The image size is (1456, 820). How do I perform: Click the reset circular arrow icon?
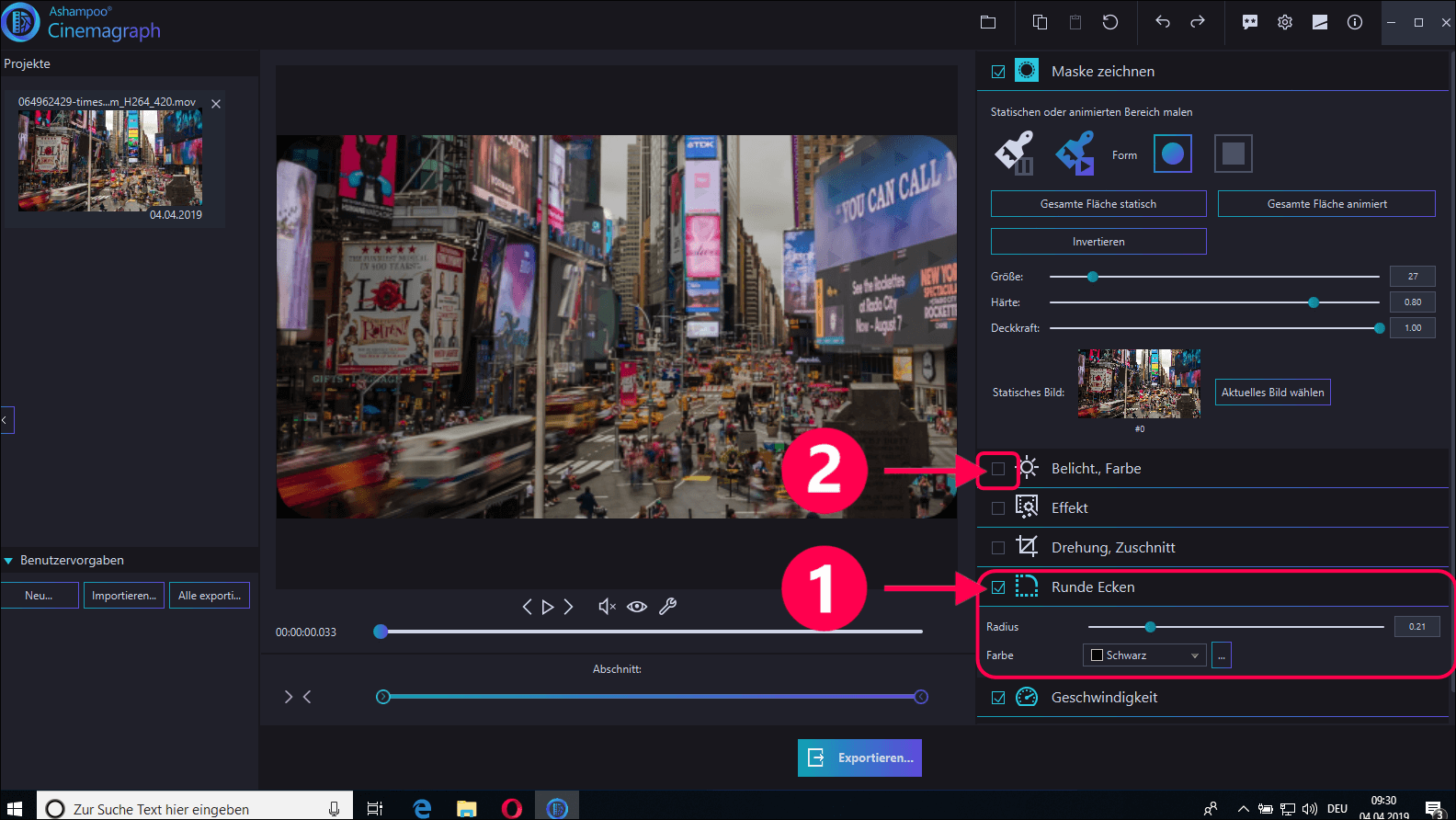click(1110, 22)
